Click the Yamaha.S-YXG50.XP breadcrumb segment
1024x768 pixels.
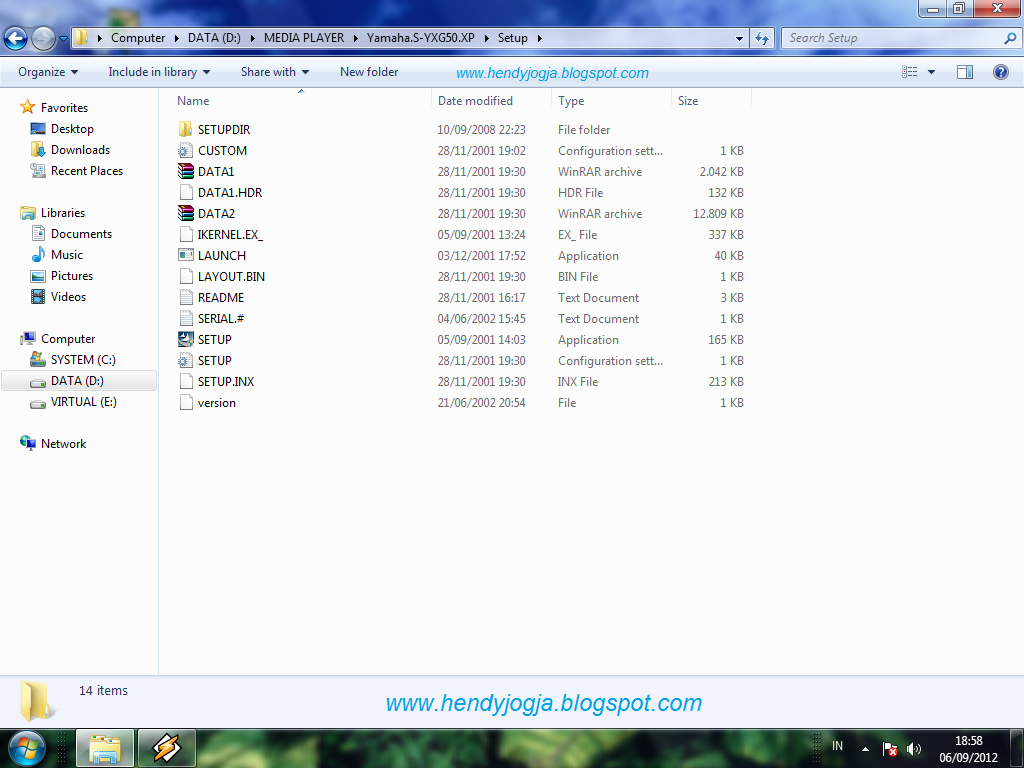(421, 38)
